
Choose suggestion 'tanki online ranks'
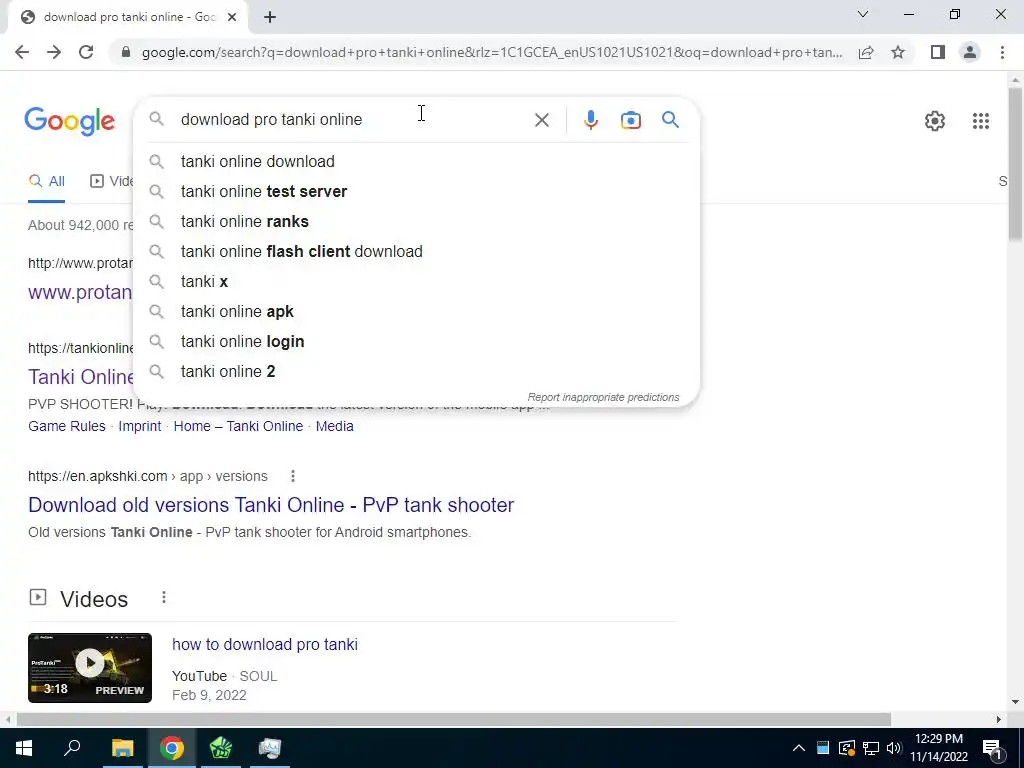click(x=416, y=221)
